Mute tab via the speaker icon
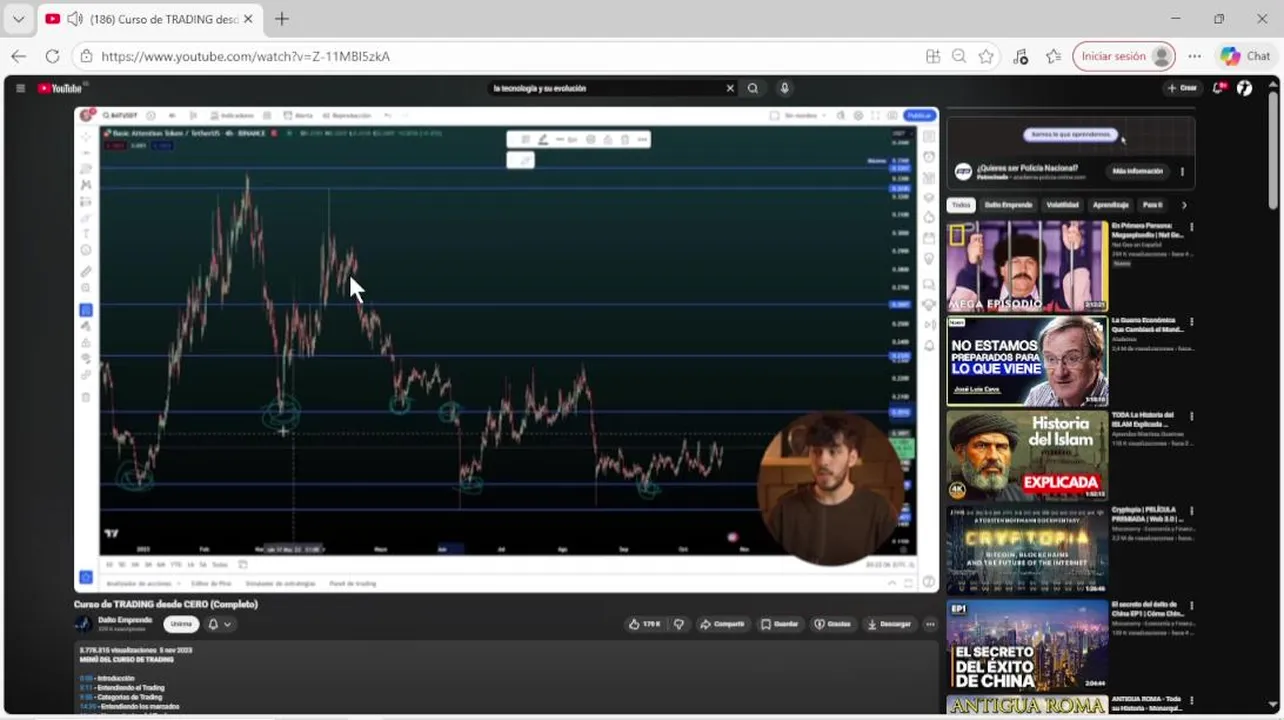1284x720 pixels. point(74,19)
